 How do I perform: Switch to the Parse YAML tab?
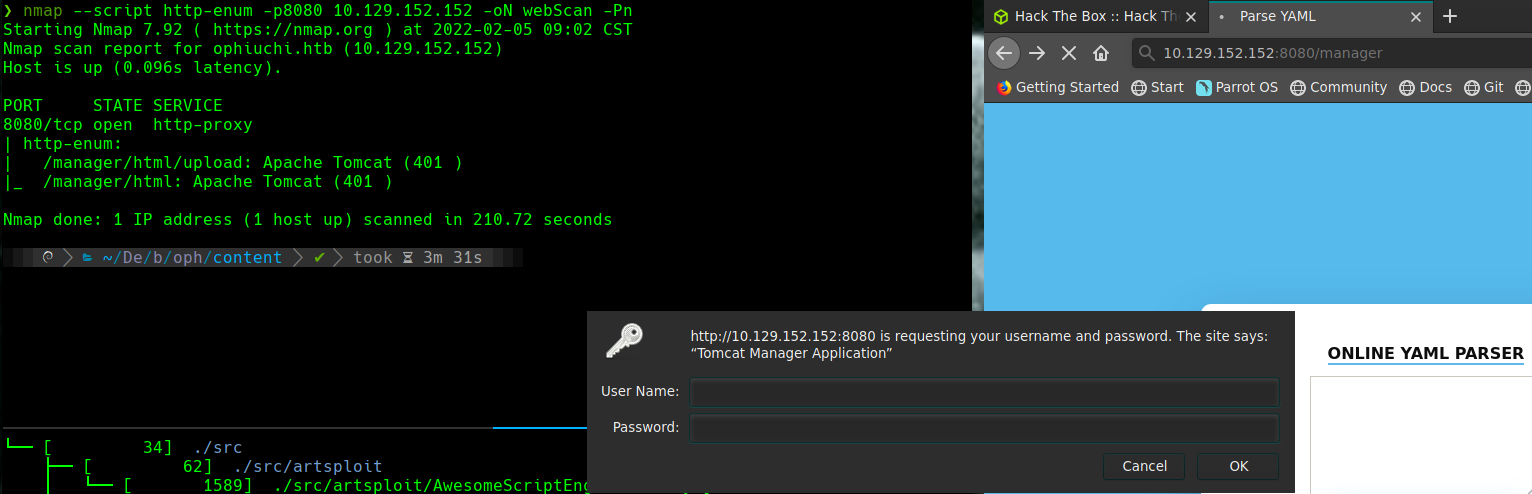click(1320, 16)
